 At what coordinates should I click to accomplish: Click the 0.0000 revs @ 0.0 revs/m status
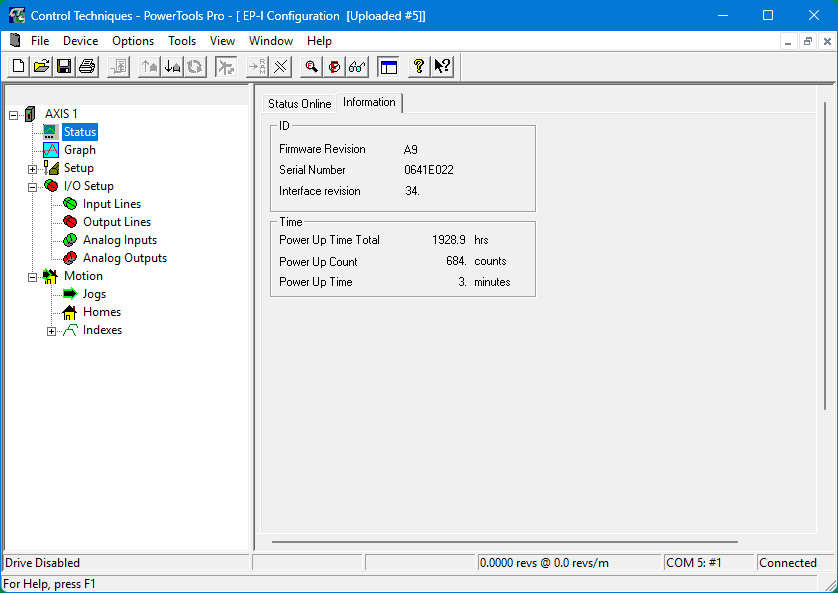pyautogui.click(x=544, y=563)
